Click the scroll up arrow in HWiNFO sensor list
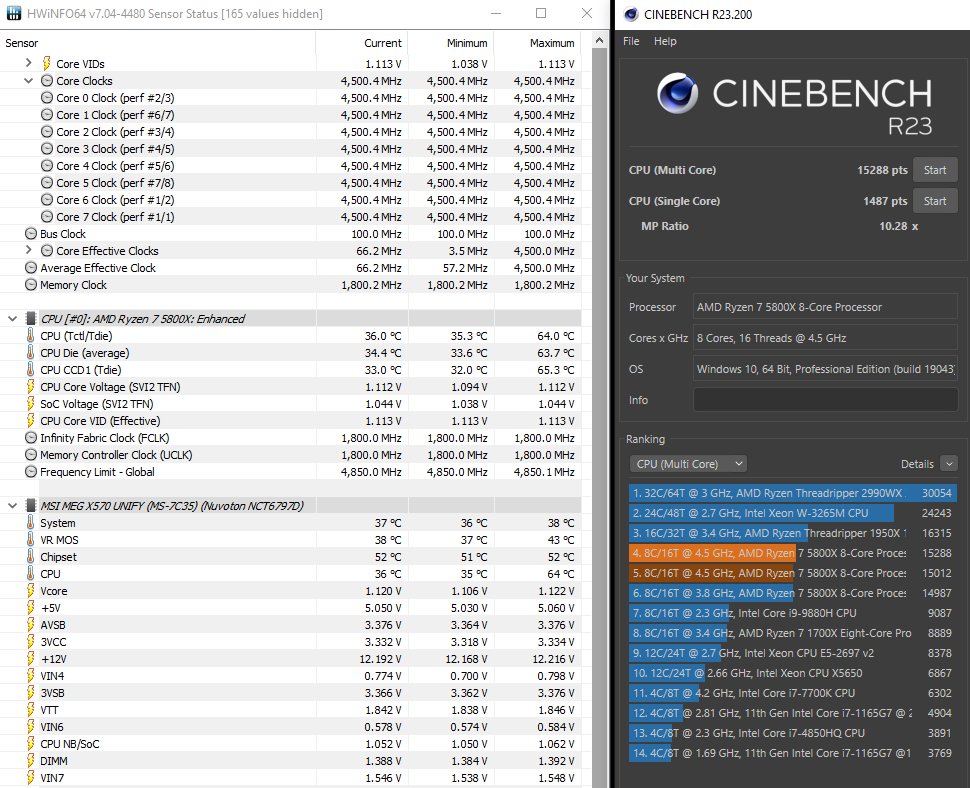 (x=599, y=40)
